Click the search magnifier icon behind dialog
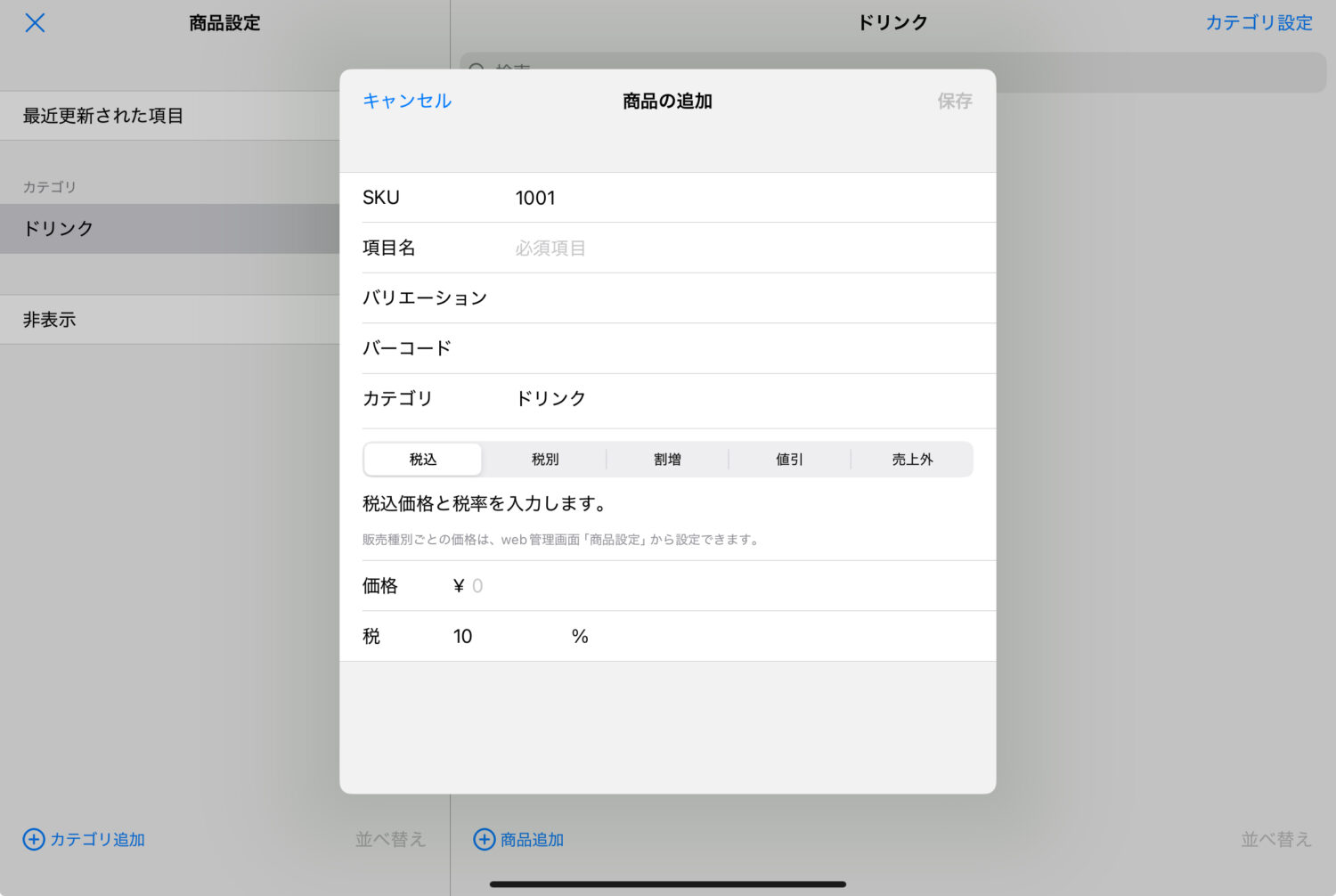The height and width of the screenshot is (896, 1336). [477, 69]
